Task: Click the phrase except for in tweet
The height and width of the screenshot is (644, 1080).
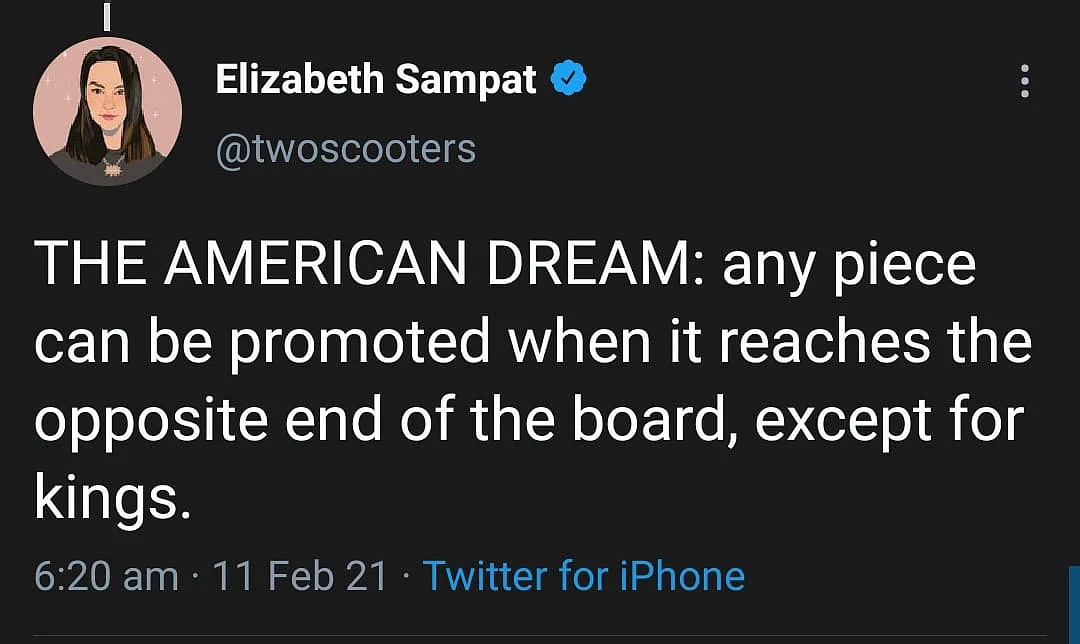Action: (889, 420)
